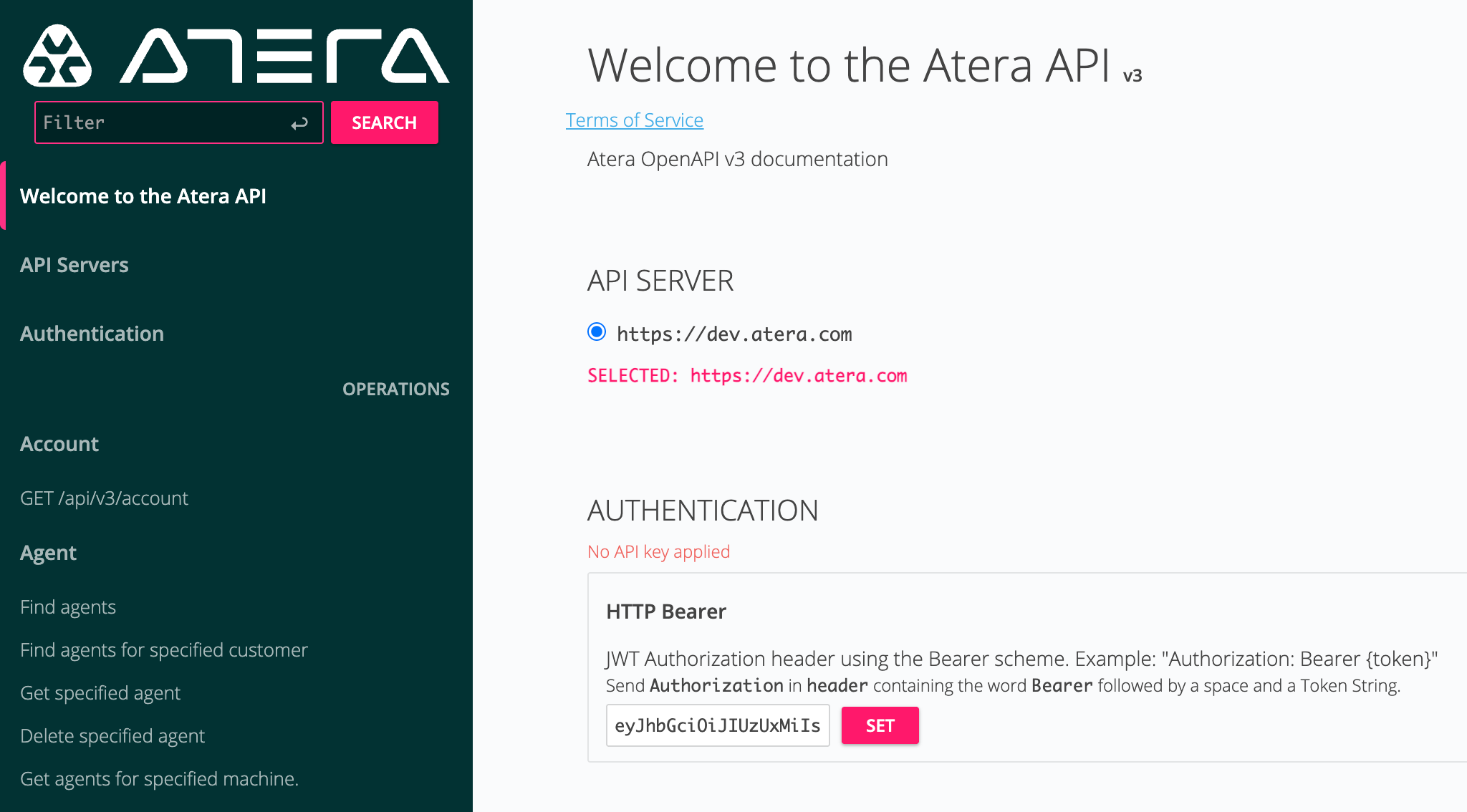1467x812 pixels.
Task: Open the Terms of Service link
Action: [x=635, y=120]
